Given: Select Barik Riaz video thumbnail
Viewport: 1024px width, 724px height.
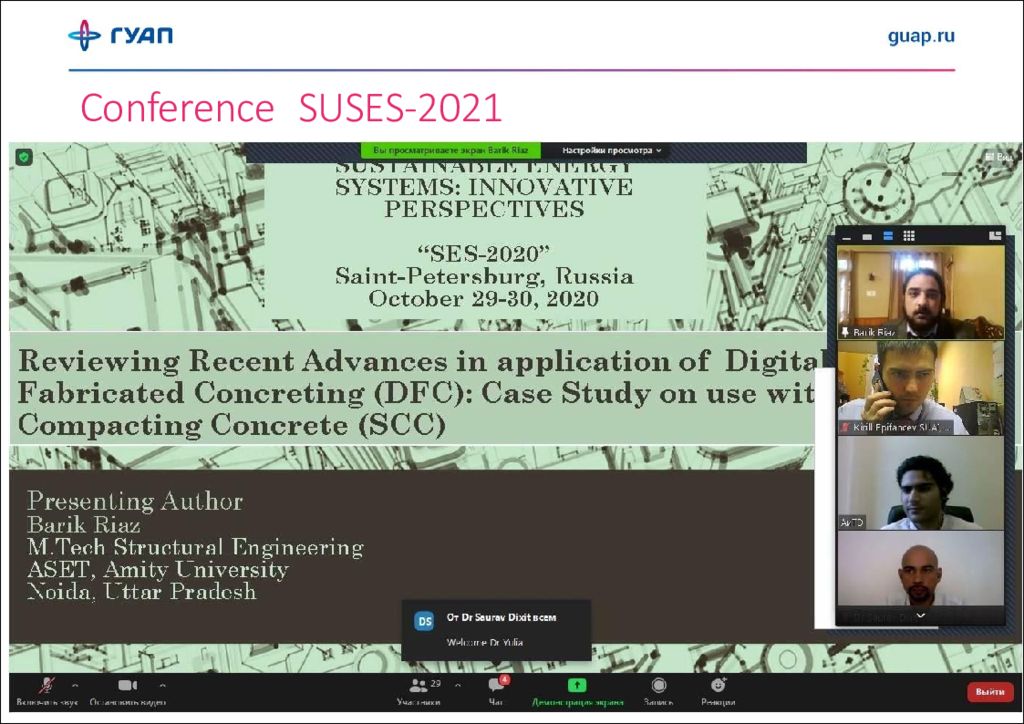Looking at the screenshot, I should point(921,292).
